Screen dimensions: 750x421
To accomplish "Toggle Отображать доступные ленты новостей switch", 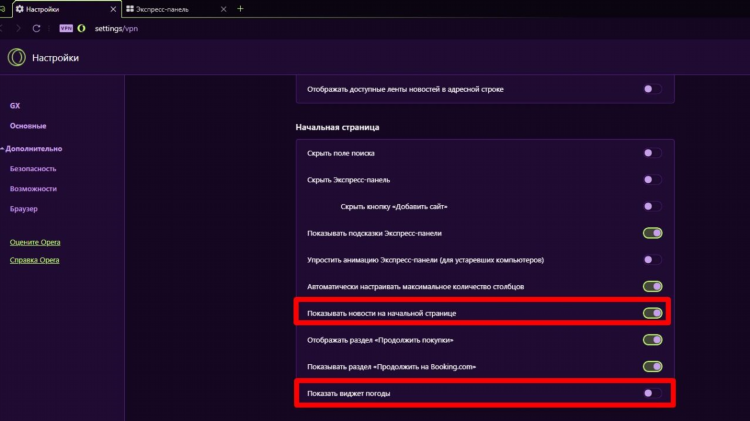I will (x=652, y=89).
